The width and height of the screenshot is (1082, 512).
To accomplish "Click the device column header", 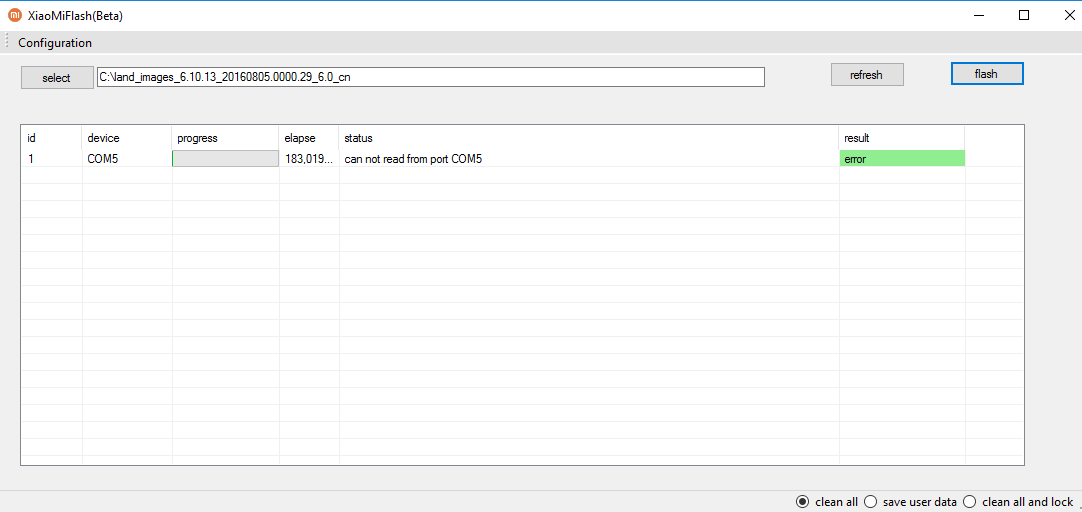I will click(127, 138).
